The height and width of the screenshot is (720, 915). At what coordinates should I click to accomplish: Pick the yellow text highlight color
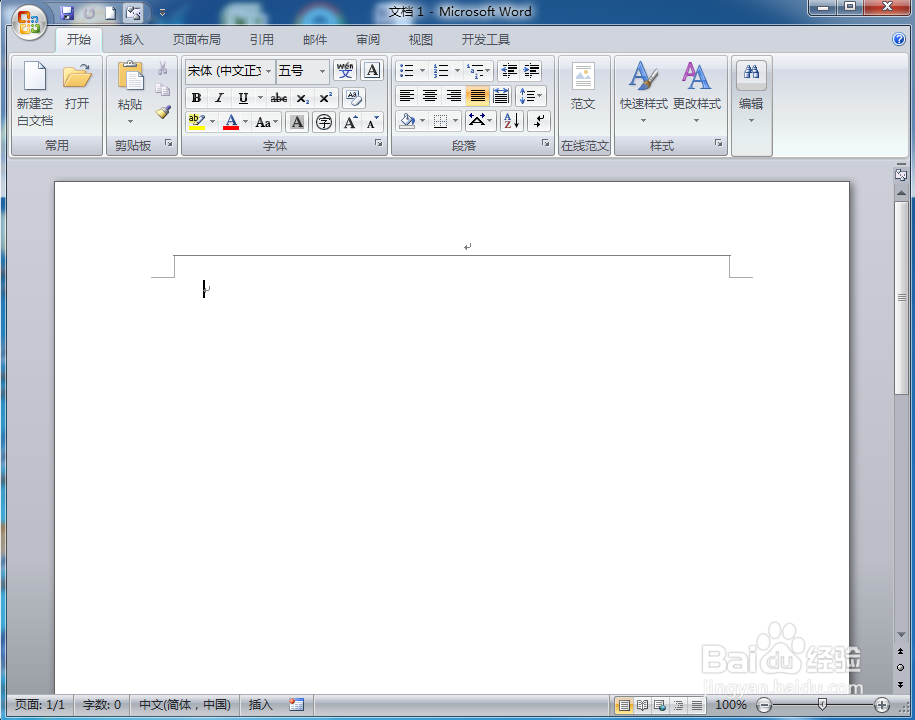(197, 122)
